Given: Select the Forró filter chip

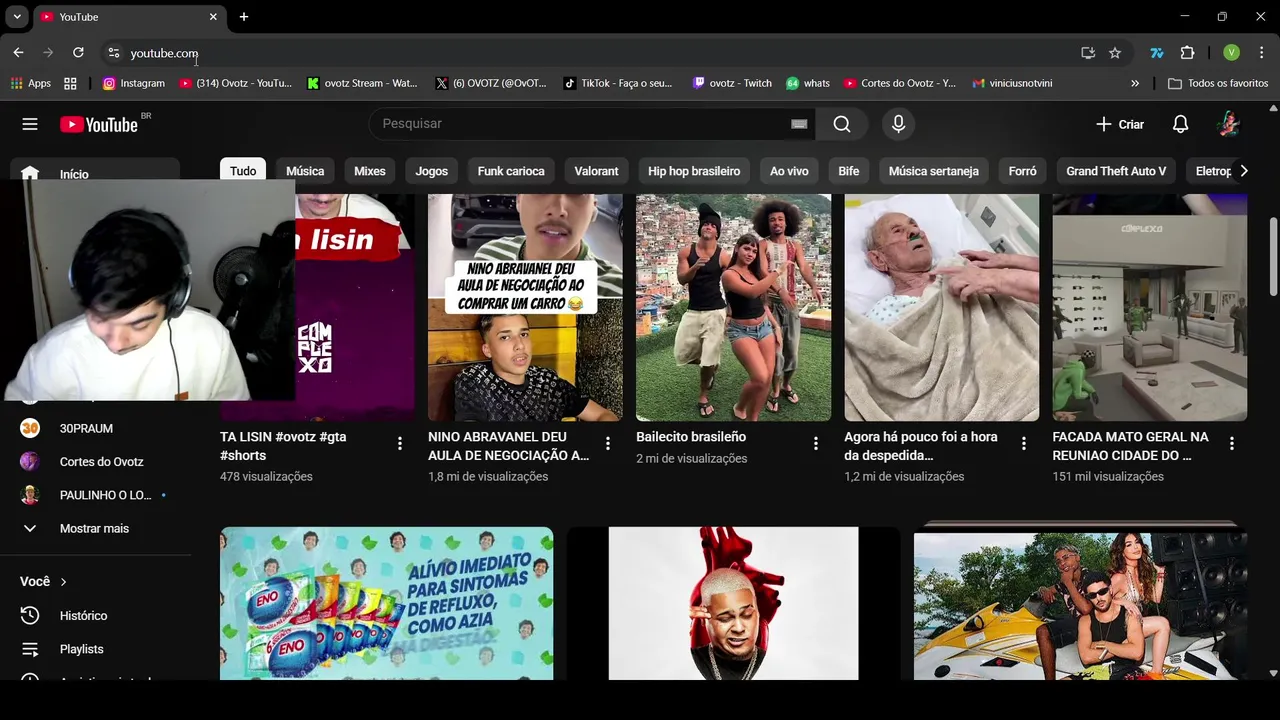Looking at the screenshot, I should (x=1022, y=171).
